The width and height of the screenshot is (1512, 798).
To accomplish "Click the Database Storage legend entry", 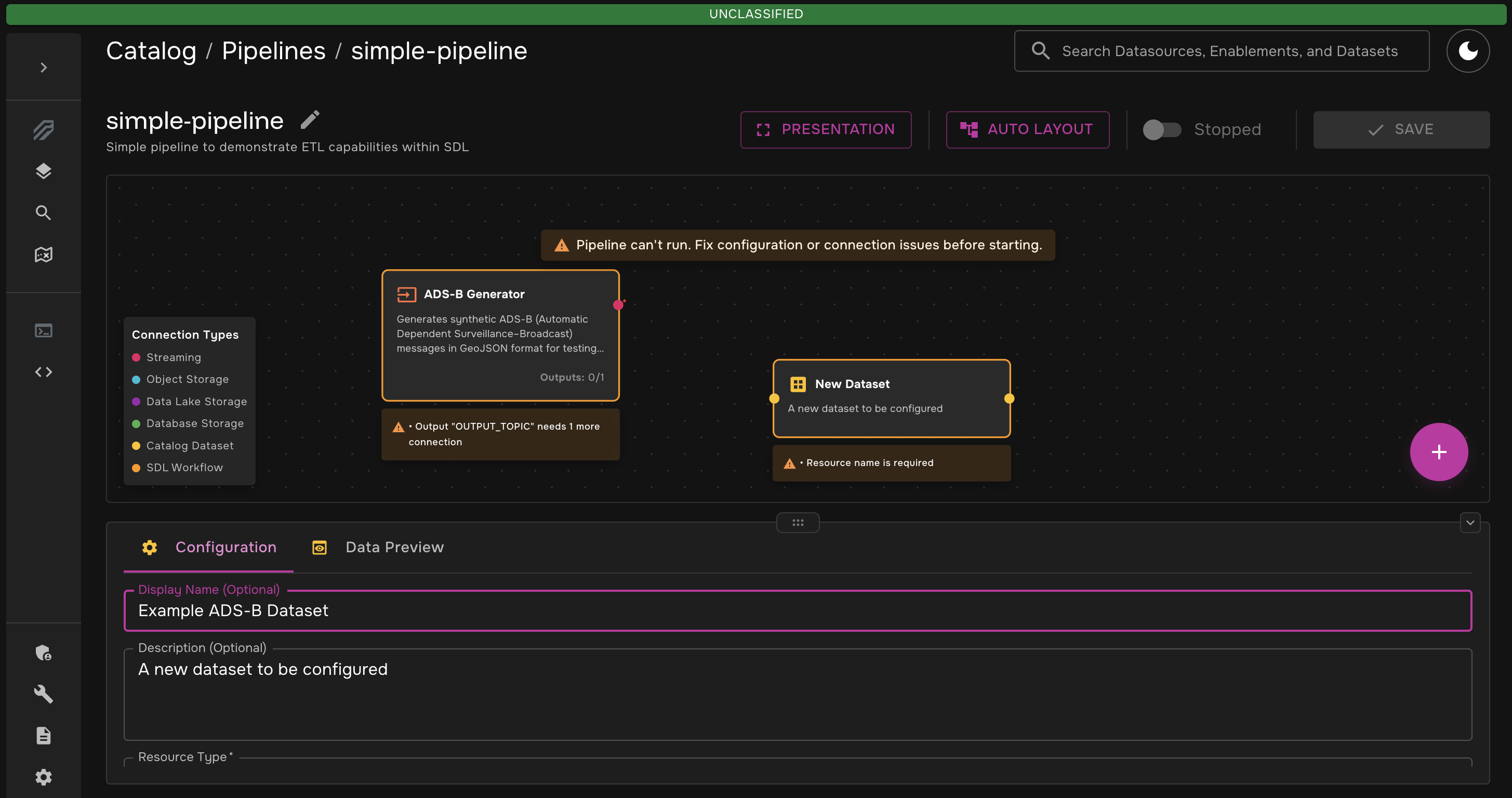I will (x=188, y=423).
